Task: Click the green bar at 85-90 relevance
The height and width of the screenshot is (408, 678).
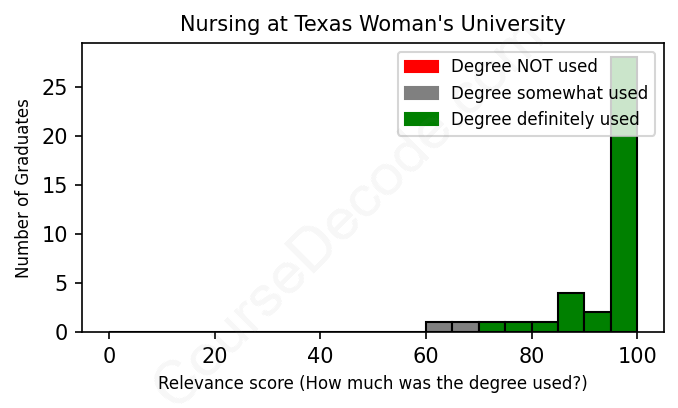Action: [571, 312]
